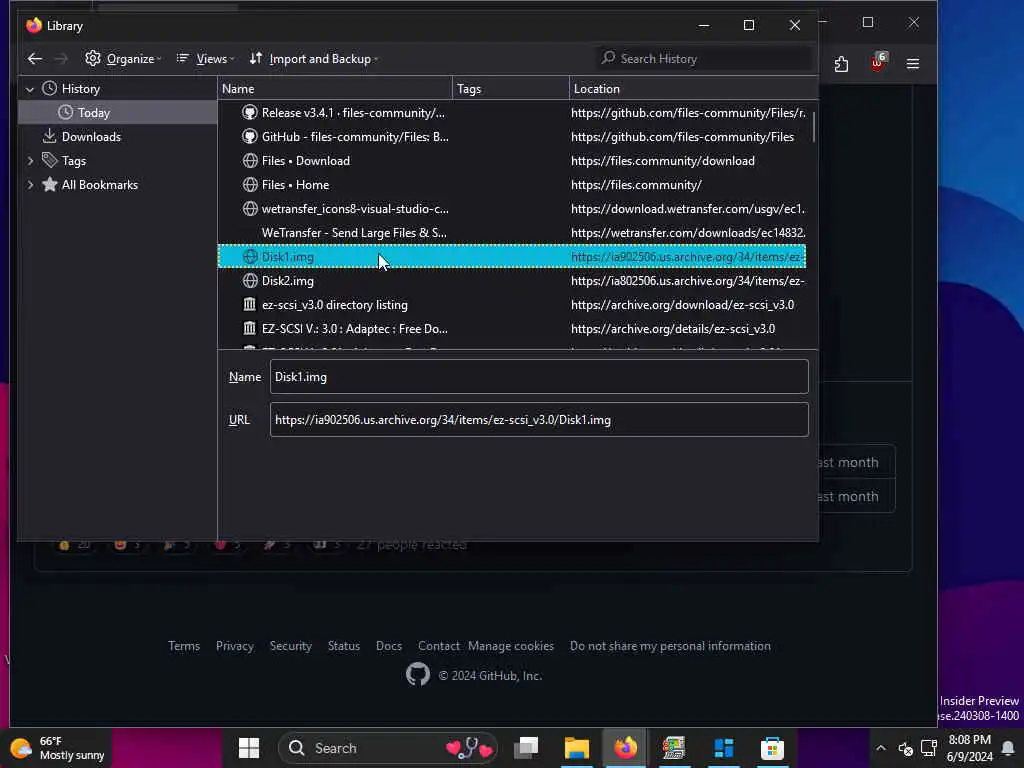Open the Terms link in GitHub footer
The image size is (1024, 768).
coord(184,646)
